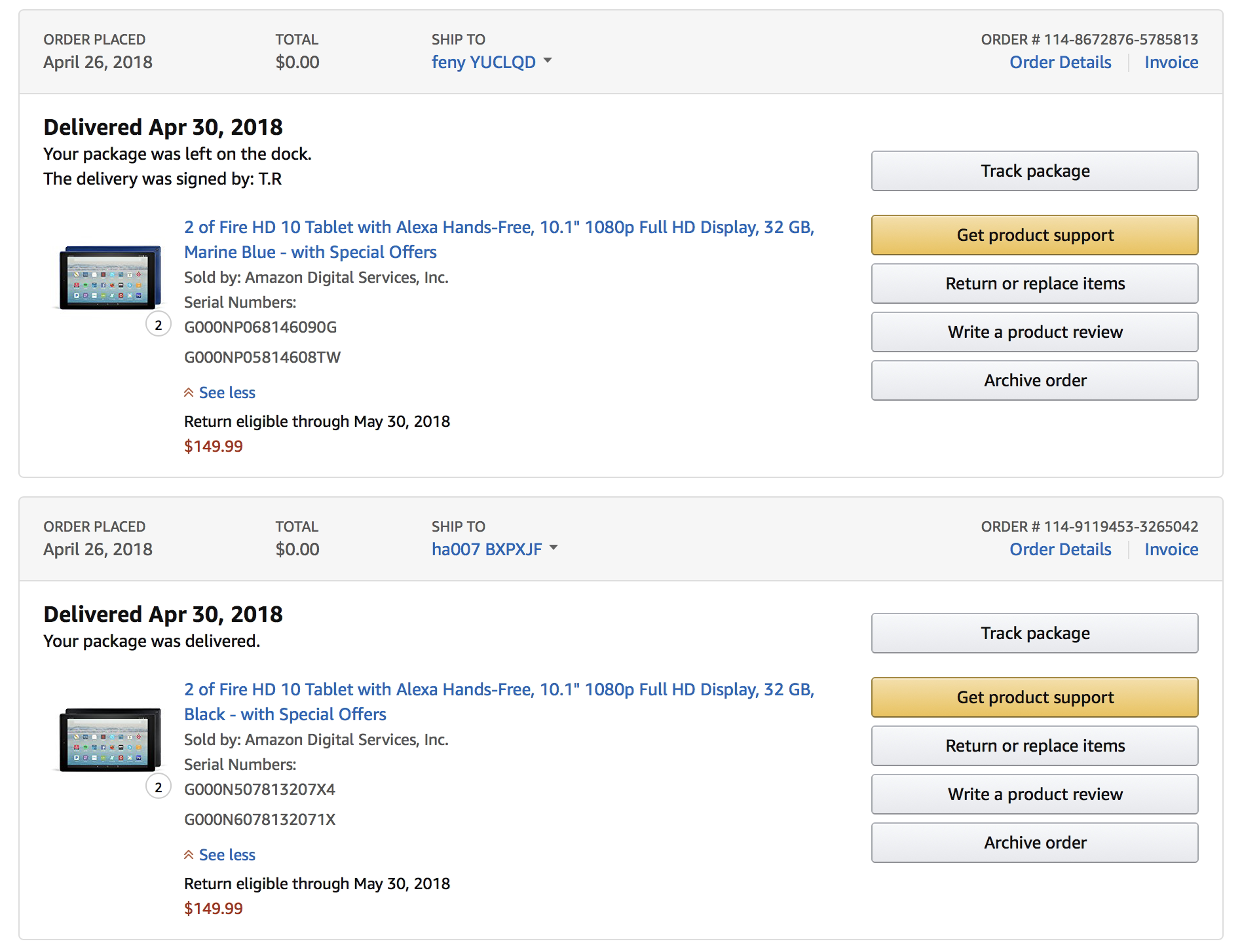Screen dimensions: 1242x952
Task: Open the Black Fire HD 10 thumbnail
Action: pos(109,740)
